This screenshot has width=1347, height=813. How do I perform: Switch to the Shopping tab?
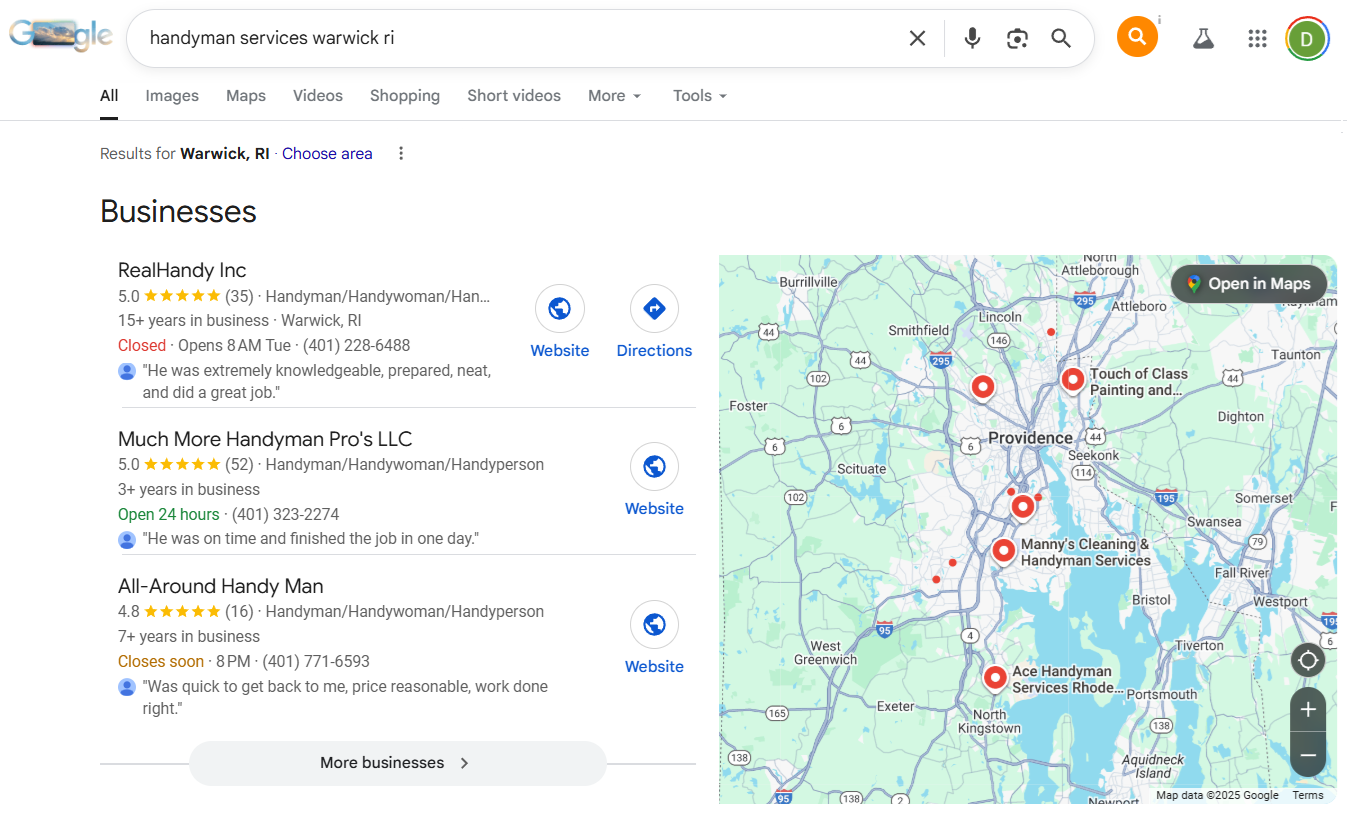pos(404,95)
